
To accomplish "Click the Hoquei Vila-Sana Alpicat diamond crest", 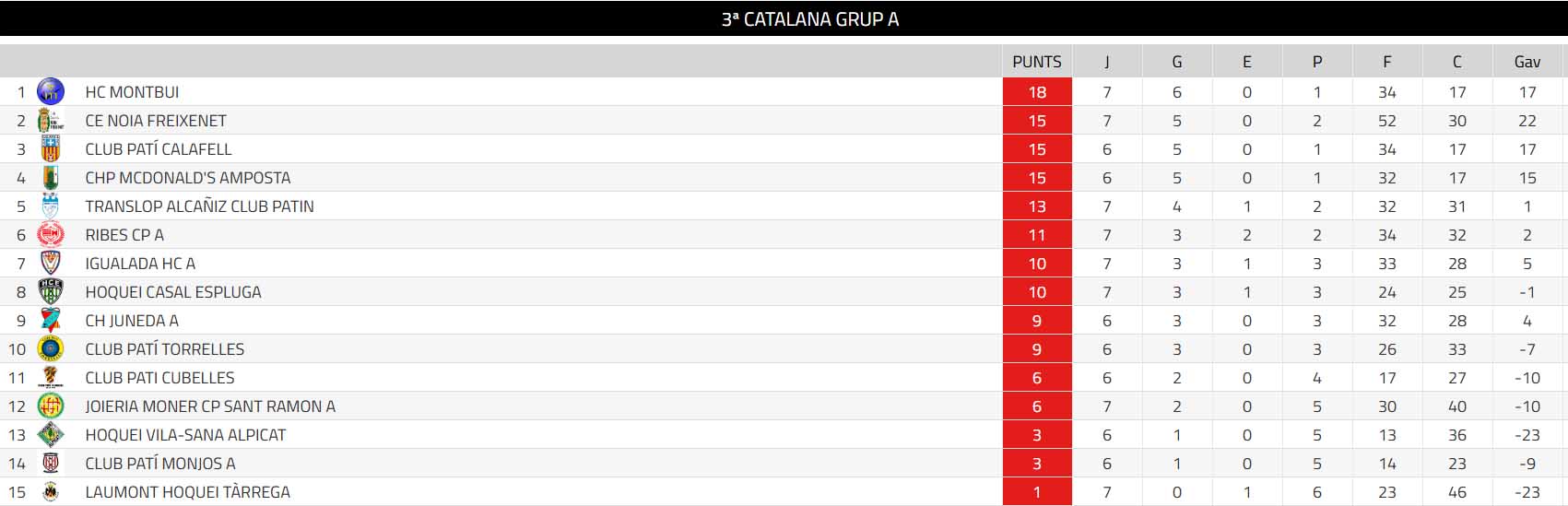I will point(50,434).
